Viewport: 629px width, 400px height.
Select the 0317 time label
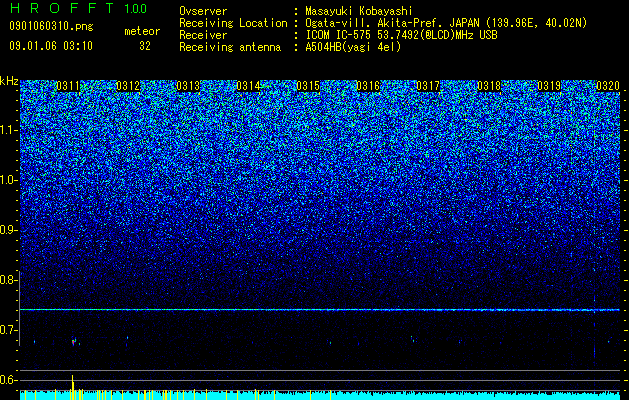[428, 86]
